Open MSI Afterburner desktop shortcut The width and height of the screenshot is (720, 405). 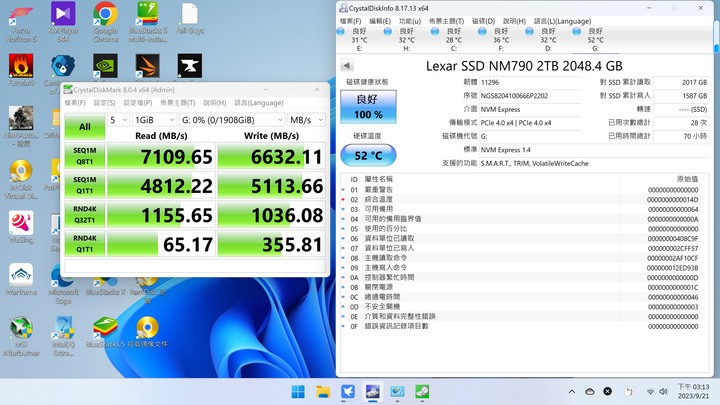[21, 336]
